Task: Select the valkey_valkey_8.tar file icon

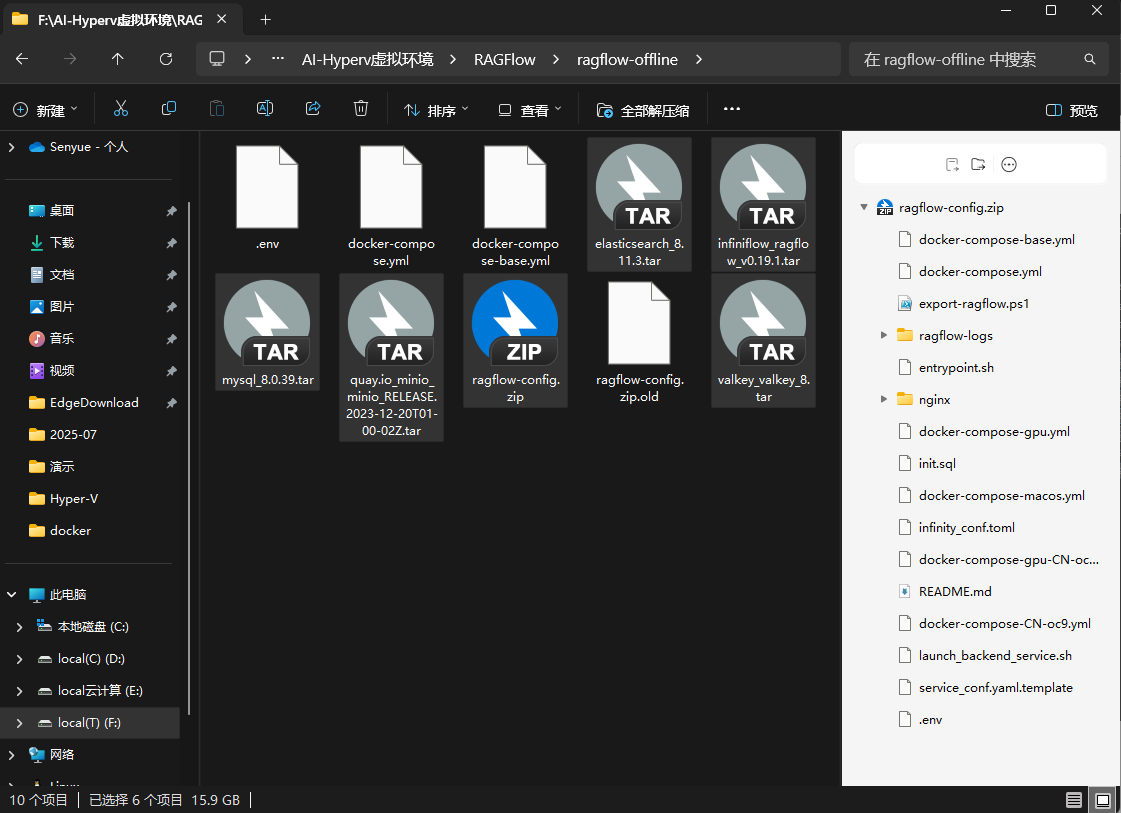Action: [x=763, y=323]
